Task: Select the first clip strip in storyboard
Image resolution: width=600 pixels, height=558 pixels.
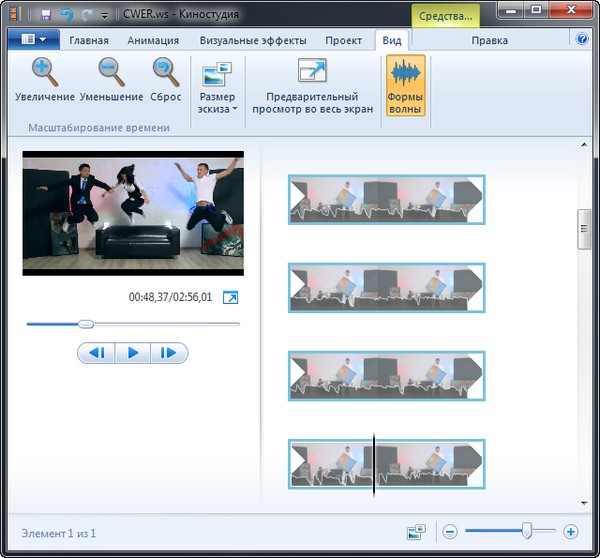Action: click(x=386, y=199)
